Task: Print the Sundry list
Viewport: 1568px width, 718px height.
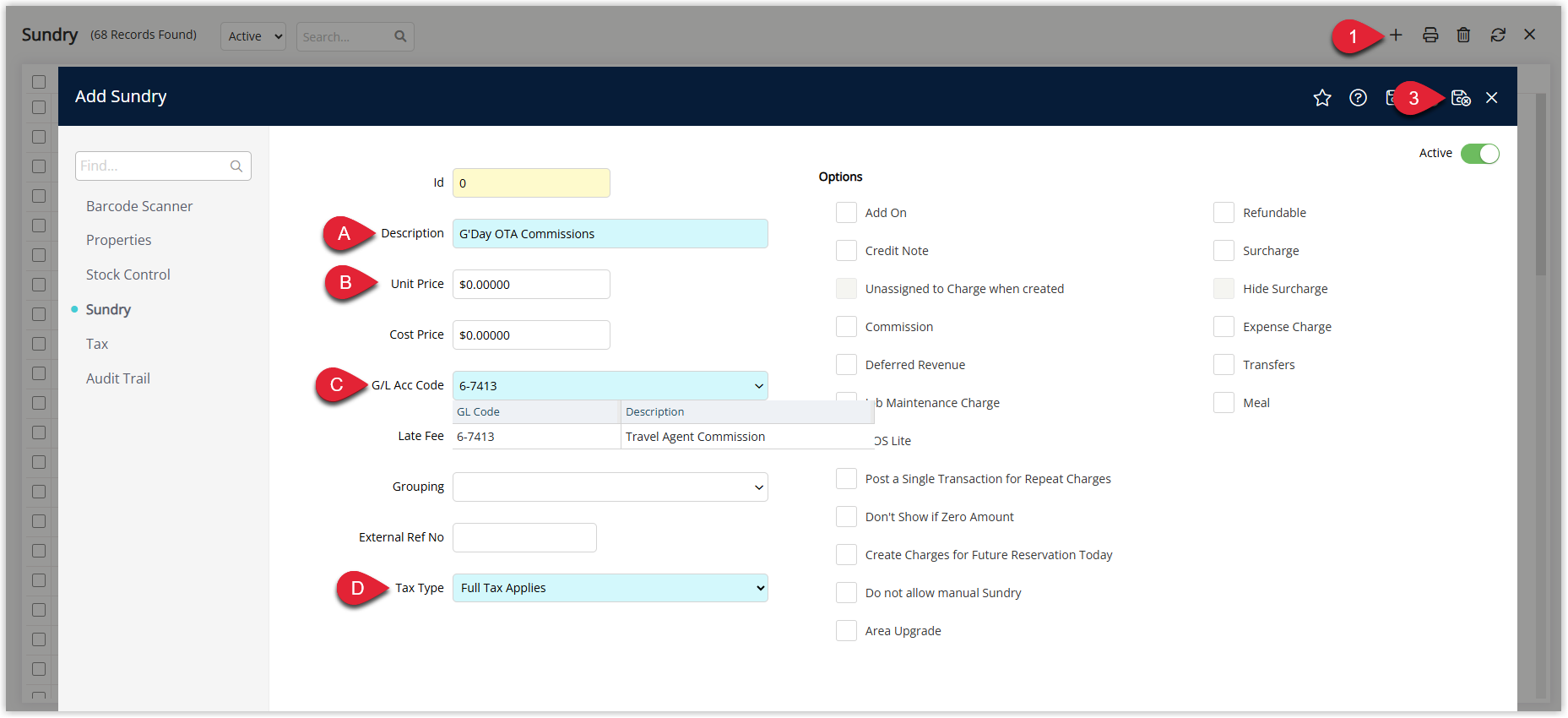Action: pos(1430,35)
